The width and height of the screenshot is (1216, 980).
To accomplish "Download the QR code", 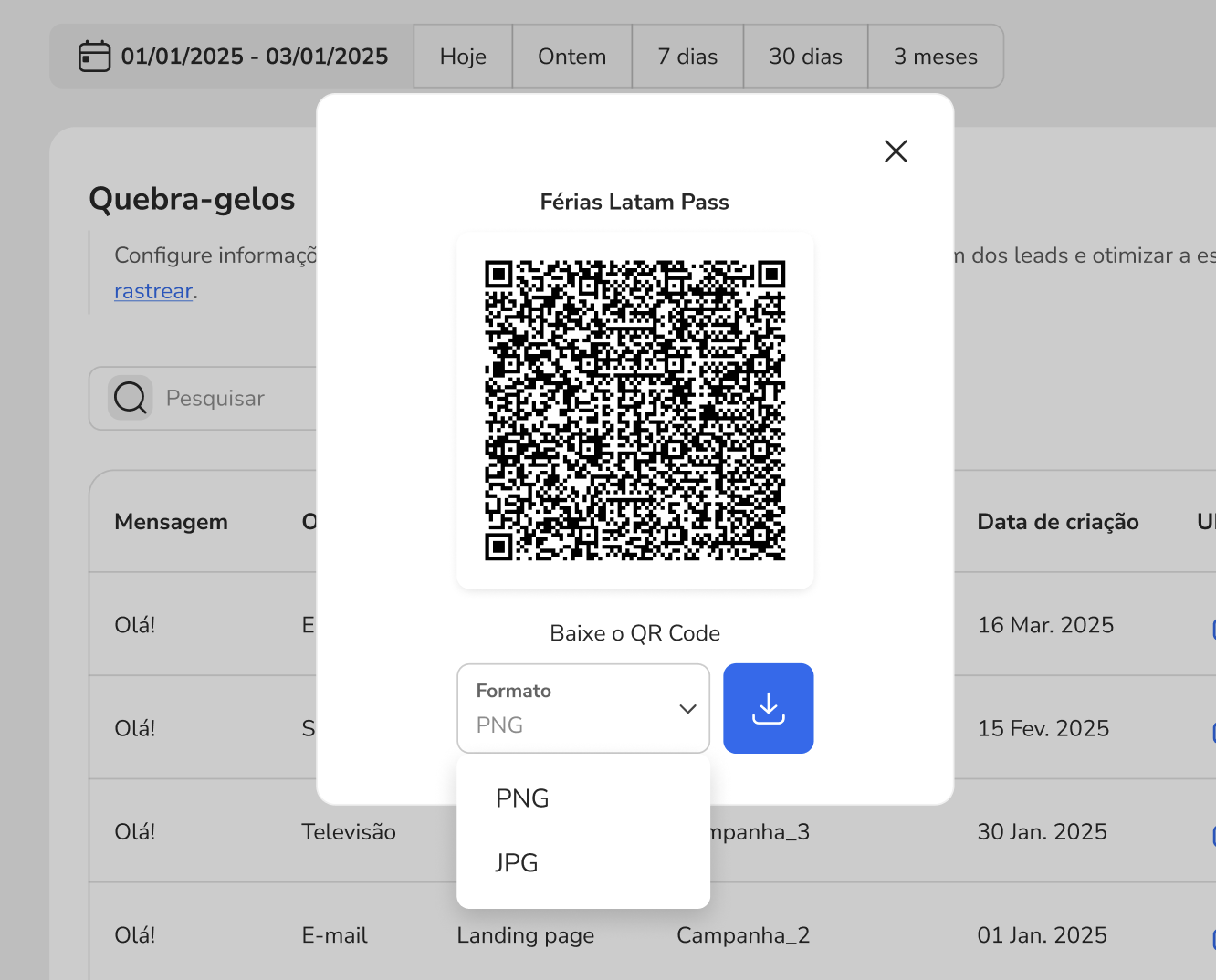I will click(768, 708).
